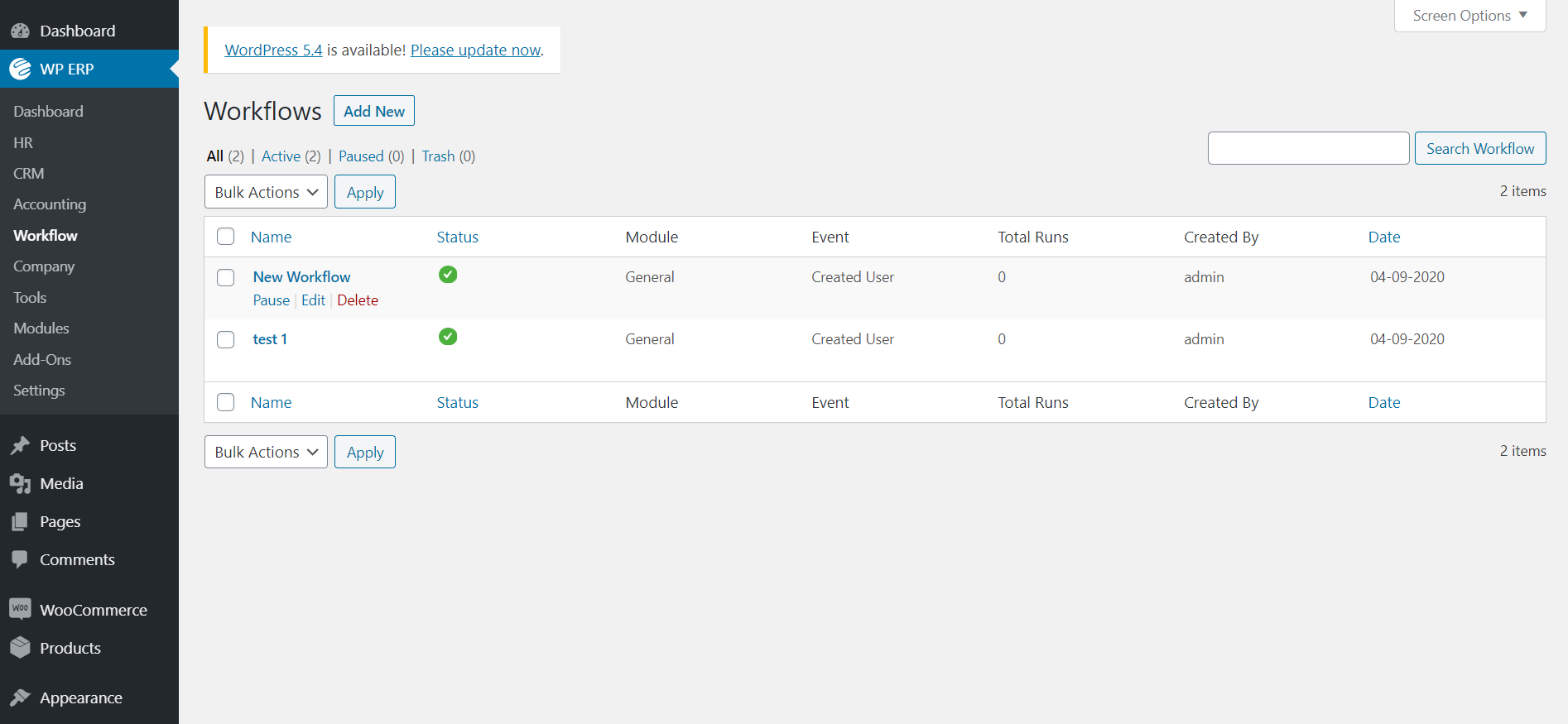Open Media via its sidebar icon

[x=21, y=484]
